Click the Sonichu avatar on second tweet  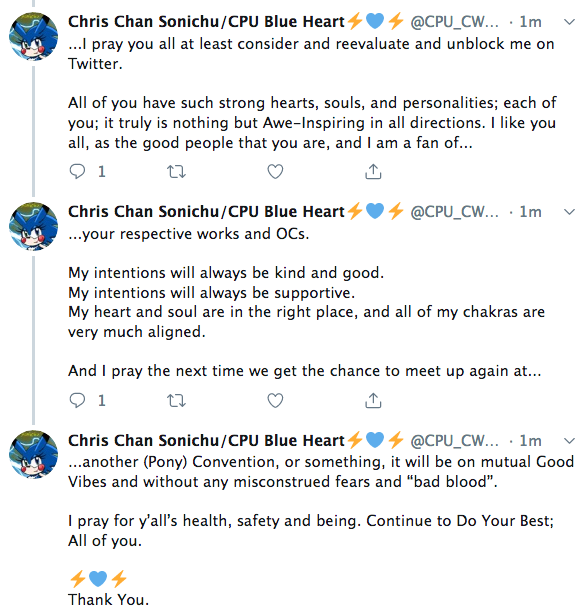pyautogui.click(x=33, y=226)
